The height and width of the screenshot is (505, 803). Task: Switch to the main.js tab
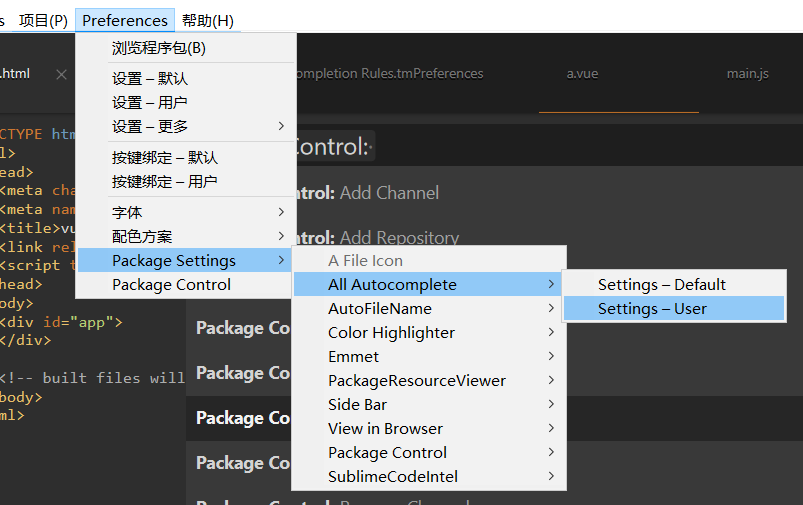click(x=747, y=74)
